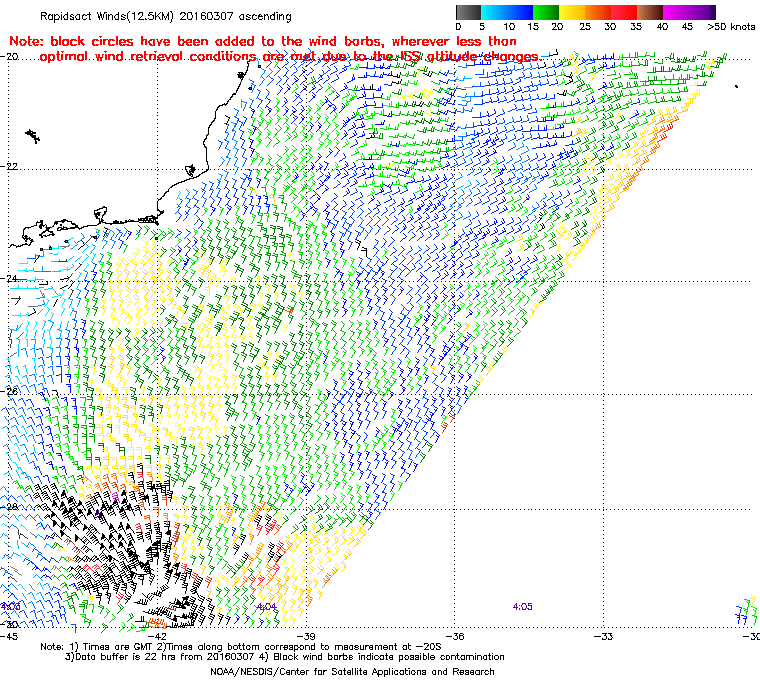Image resolution: width=760 pixels, height=688 pixels.
Task: Click the '>50 knots' legend label
Action: click(x=731, y=27)
